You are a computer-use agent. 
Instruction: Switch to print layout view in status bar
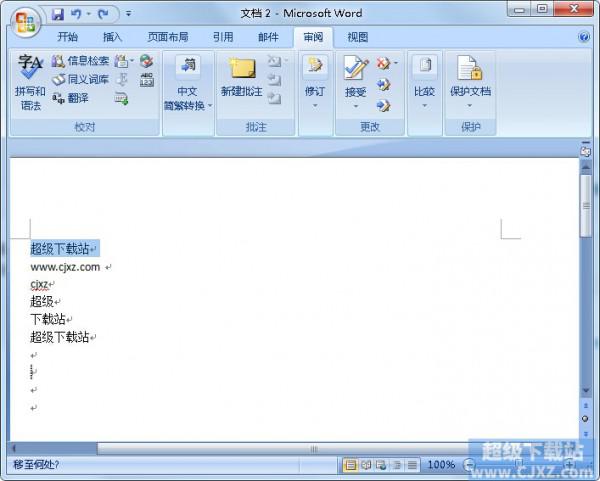pos(351,465)
